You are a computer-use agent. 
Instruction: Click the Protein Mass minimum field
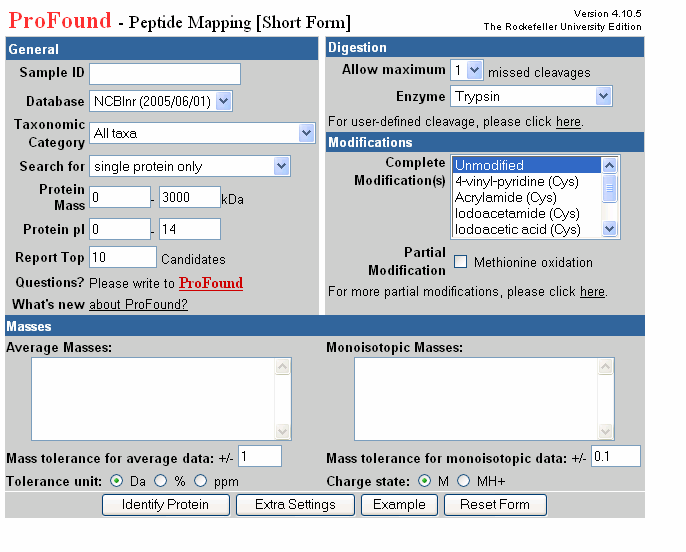120,197
